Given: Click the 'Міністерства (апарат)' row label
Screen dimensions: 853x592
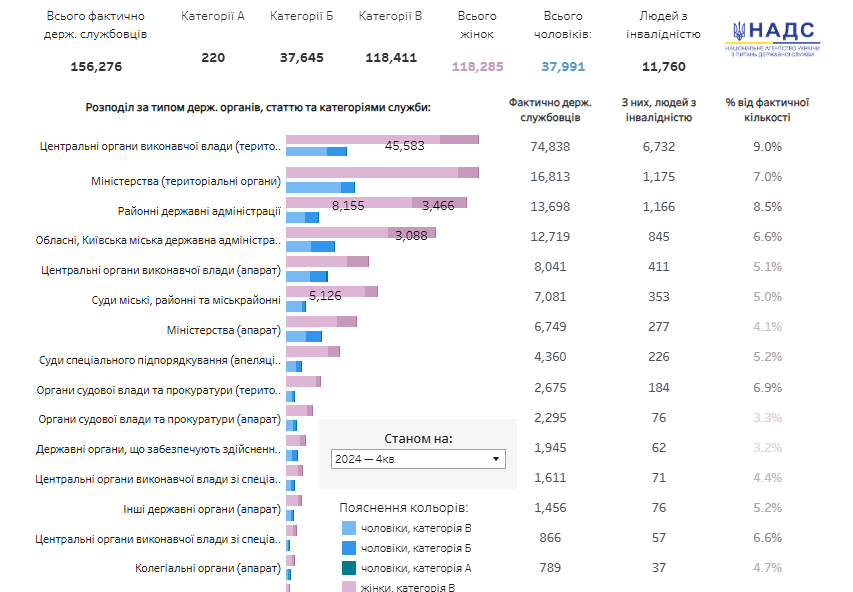Looking at the screenshot, I should pos(223,330).
